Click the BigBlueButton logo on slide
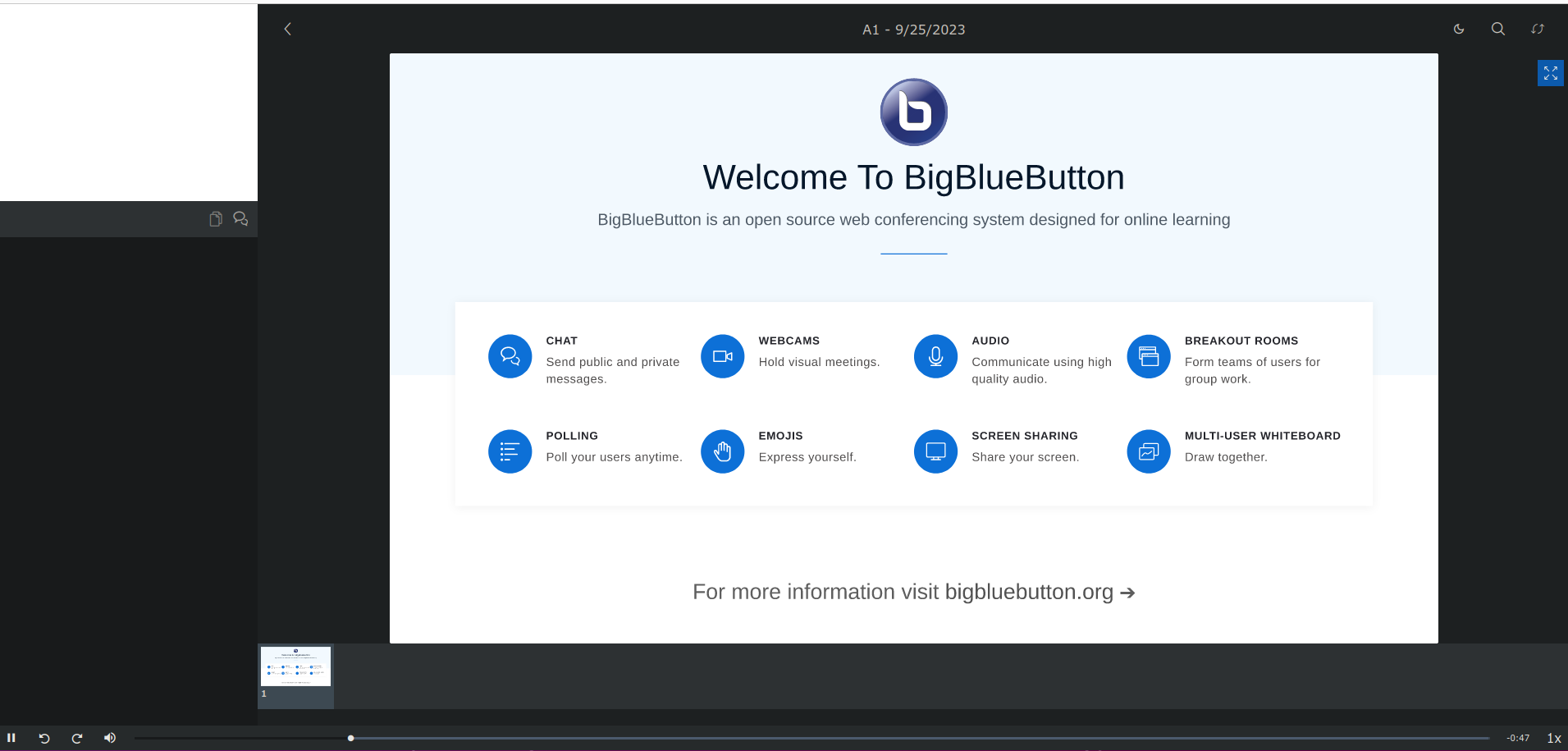 click(913, 112)
